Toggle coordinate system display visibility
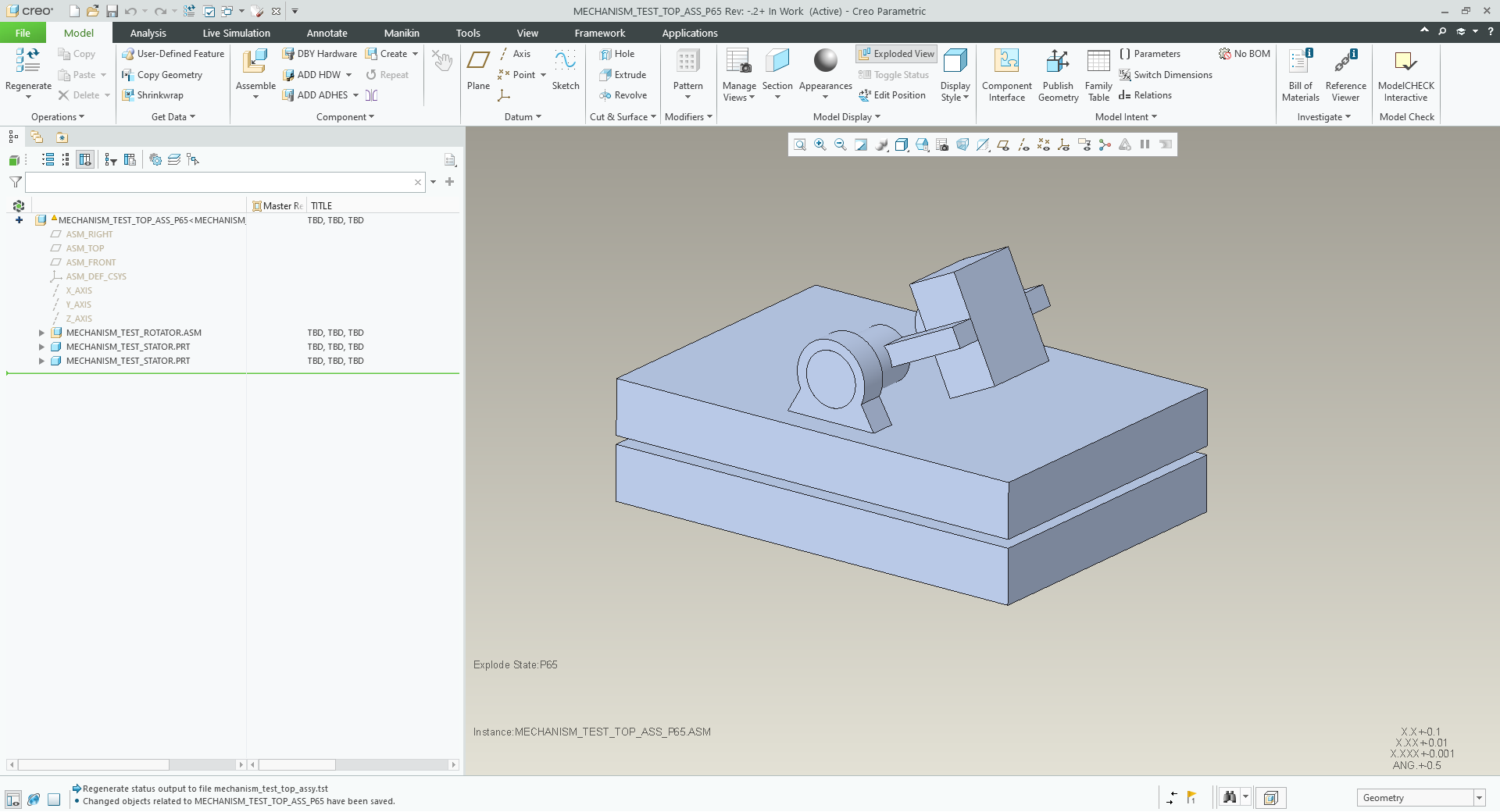1500x812 pixels. coord(1064,144)
